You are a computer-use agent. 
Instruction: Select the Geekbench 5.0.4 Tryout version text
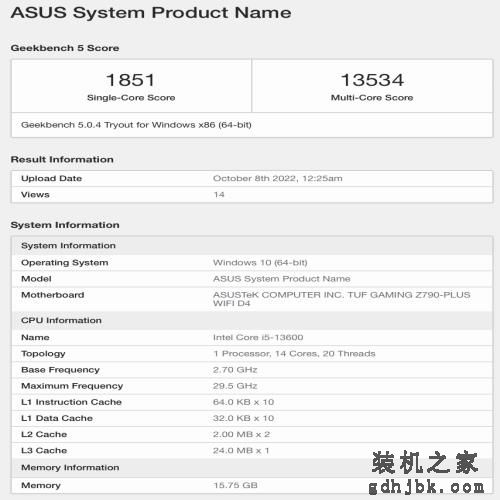(136, 125)
